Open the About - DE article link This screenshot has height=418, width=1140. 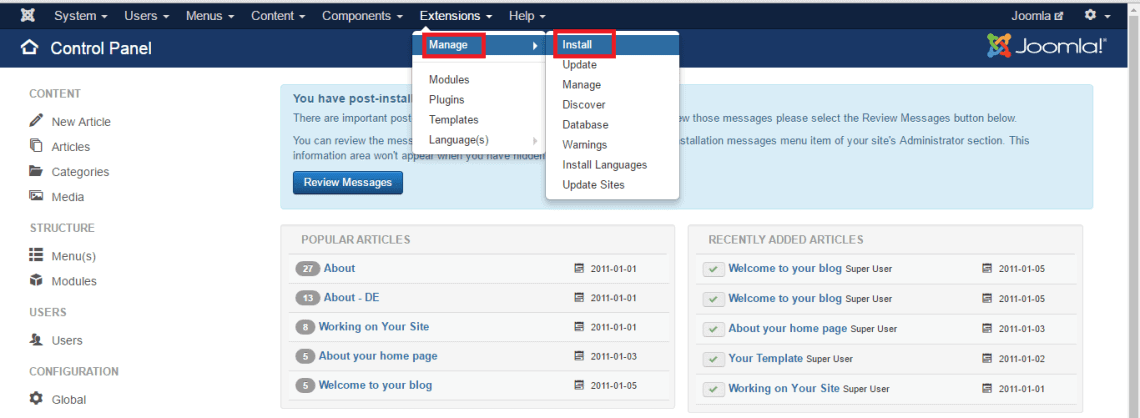click(x=351, y=297)
